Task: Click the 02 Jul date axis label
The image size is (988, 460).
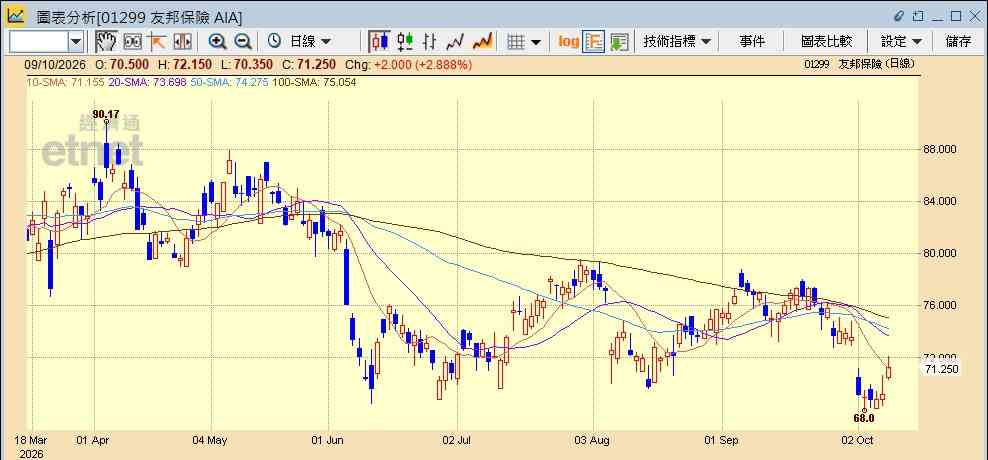Action: [457, 440]
